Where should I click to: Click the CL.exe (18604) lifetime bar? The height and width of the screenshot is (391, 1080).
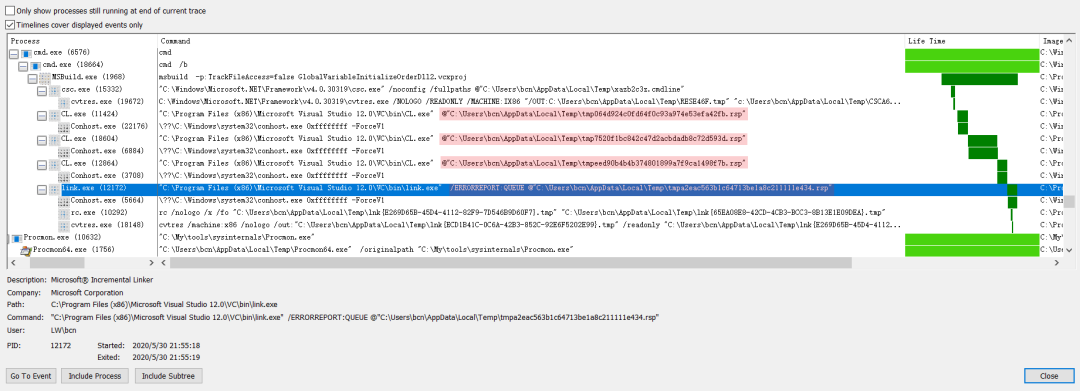pyautogui.click(x=983, y=140)
